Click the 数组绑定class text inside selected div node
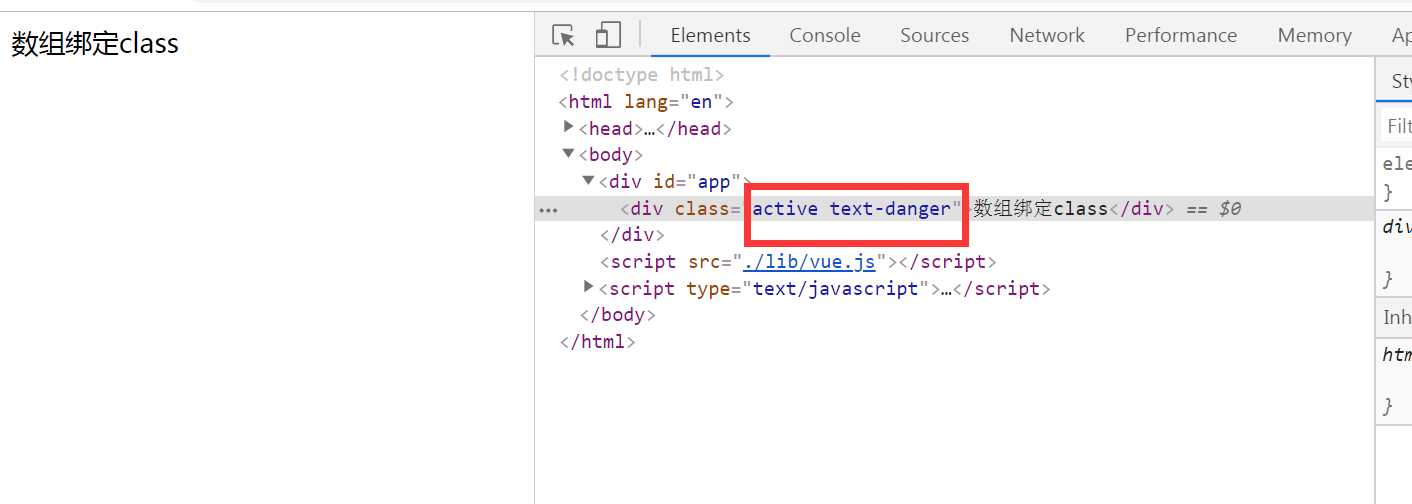 point(1040,209)
